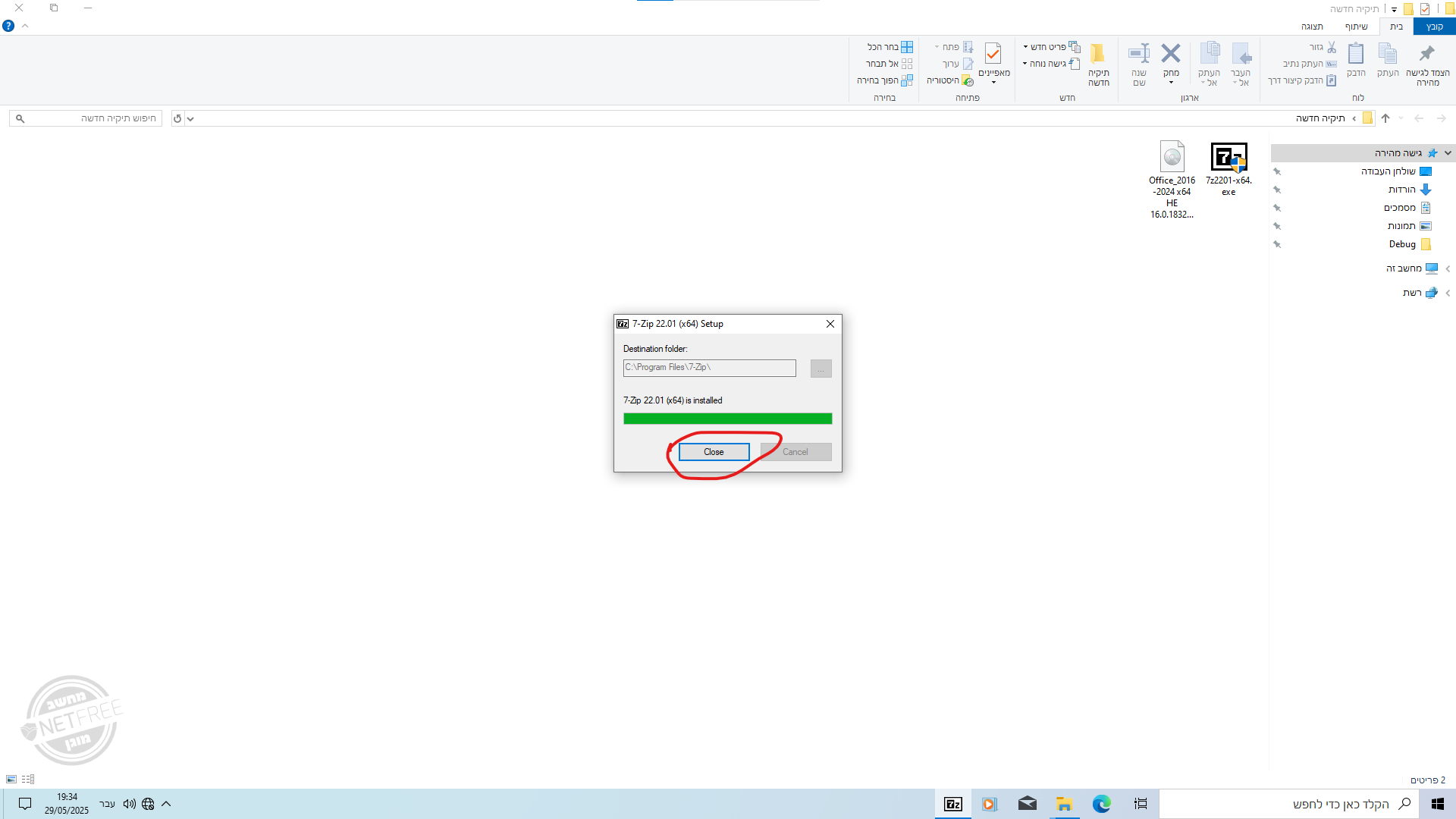Click Invert selection (הפוך בחירה)

click(885, 80)
